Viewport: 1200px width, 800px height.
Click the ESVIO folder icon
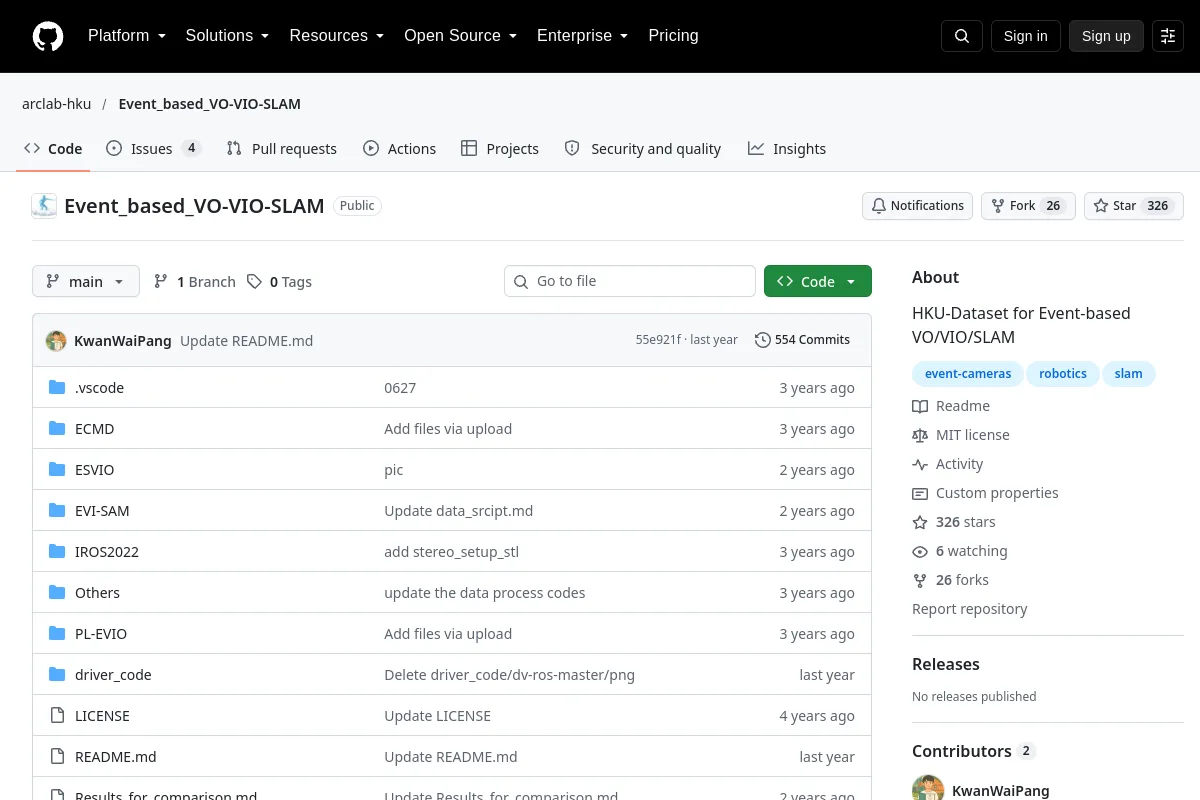(x=57, y=470)
